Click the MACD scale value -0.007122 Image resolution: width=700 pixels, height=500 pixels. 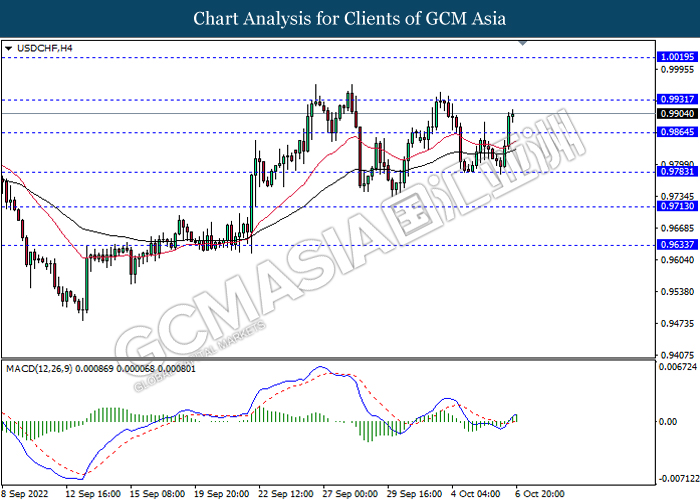coord(679,479)
